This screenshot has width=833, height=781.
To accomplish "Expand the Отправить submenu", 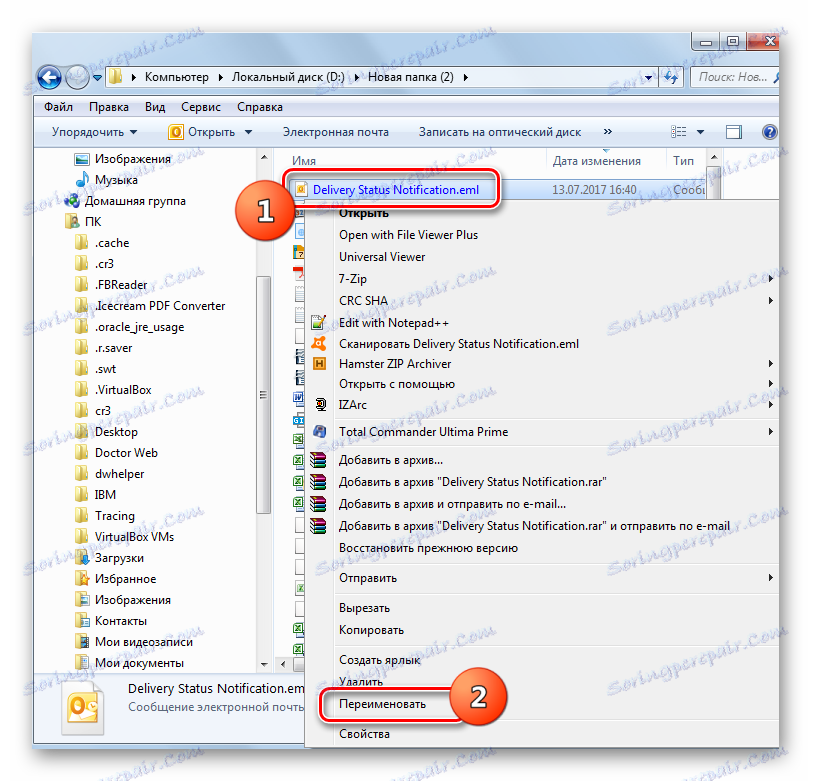I will pyautogui.click(x=770, y=578).
